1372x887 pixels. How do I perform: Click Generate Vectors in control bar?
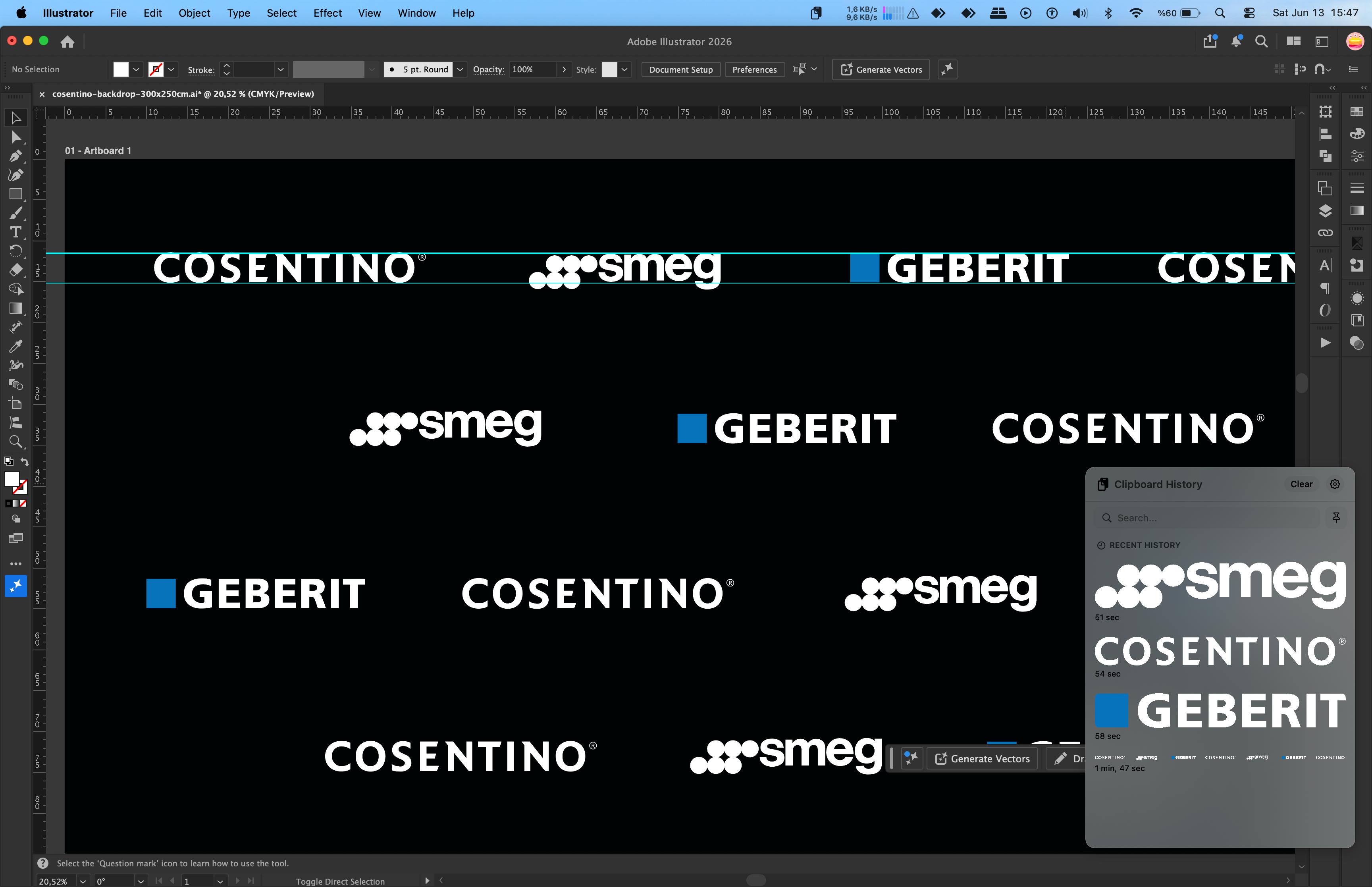881,70
